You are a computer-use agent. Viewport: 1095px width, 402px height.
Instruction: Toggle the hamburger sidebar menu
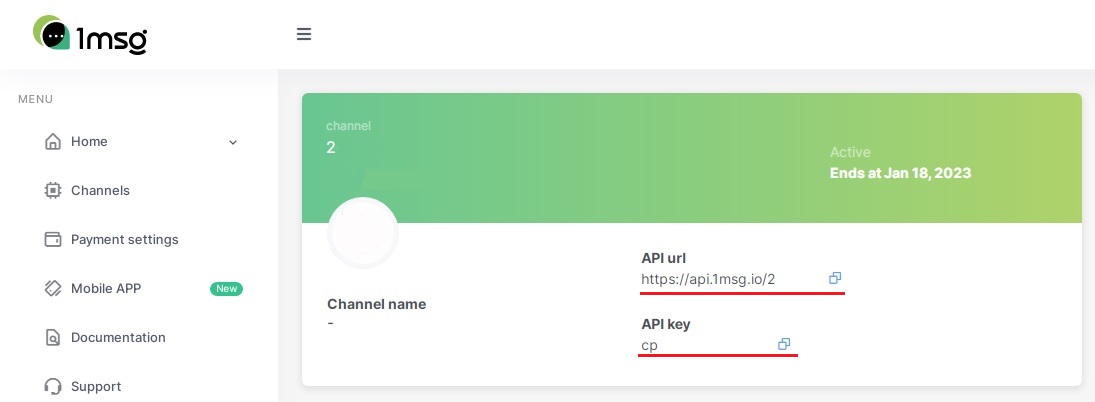coord(304,34)
